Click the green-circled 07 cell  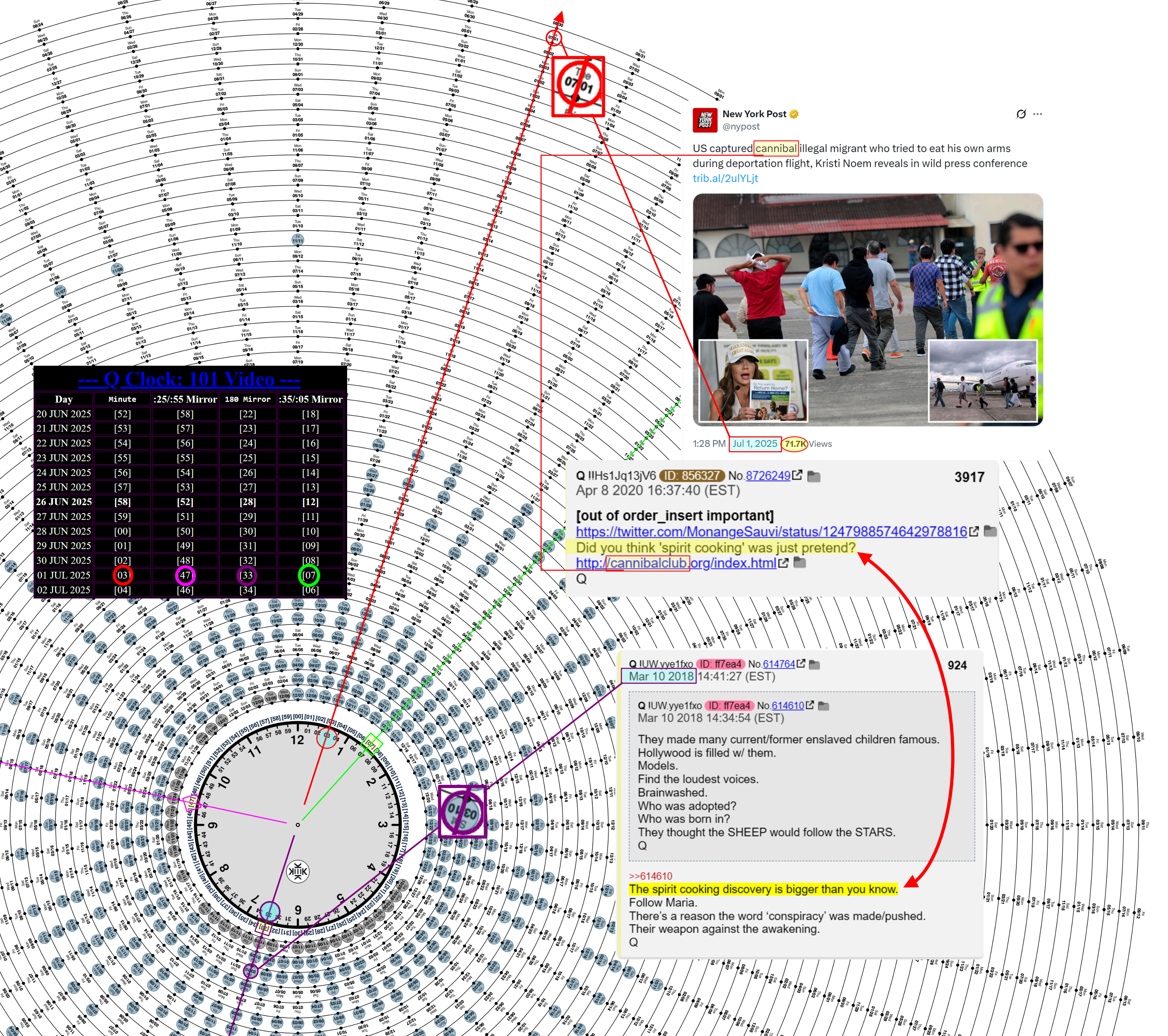(308, 575)
